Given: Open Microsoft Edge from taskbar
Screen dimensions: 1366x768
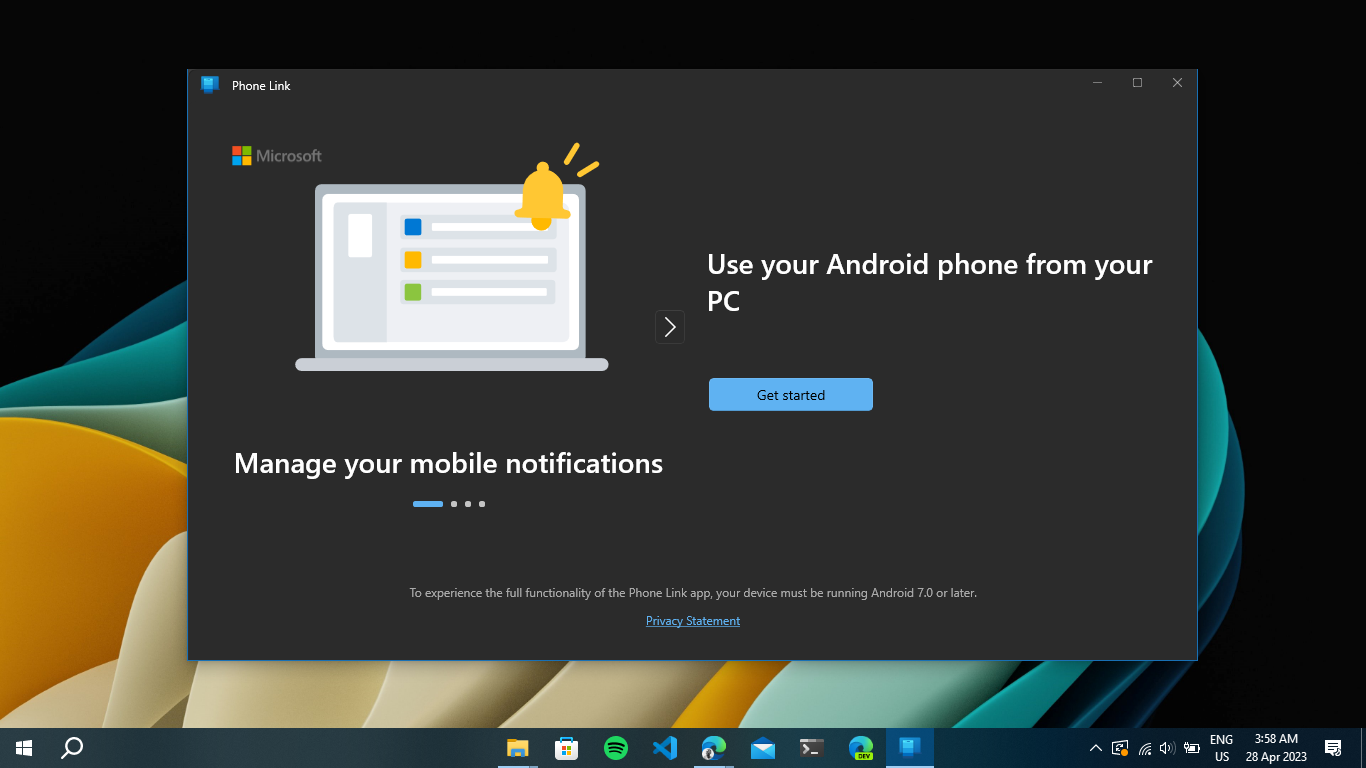Looking at the screenshot, I should [x=713, y=748].
